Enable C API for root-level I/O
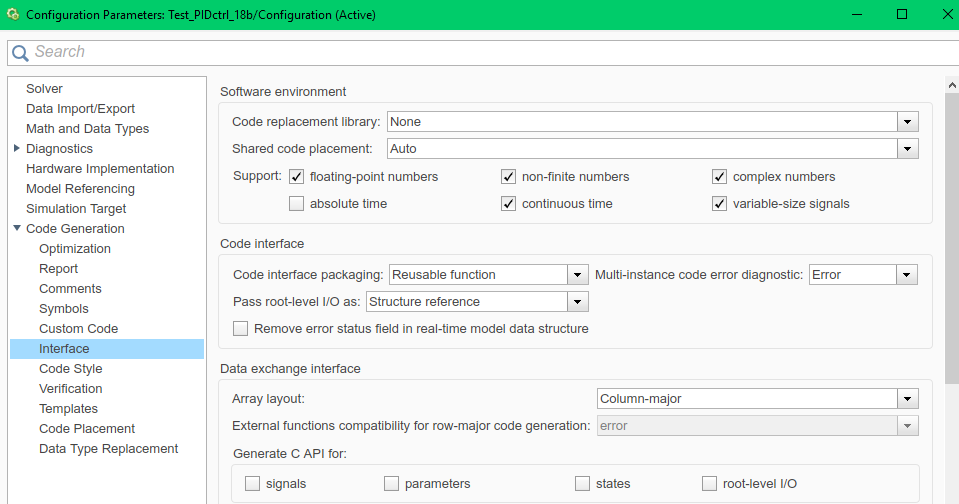Screen dimensions: 959x504 click(709, 484)
